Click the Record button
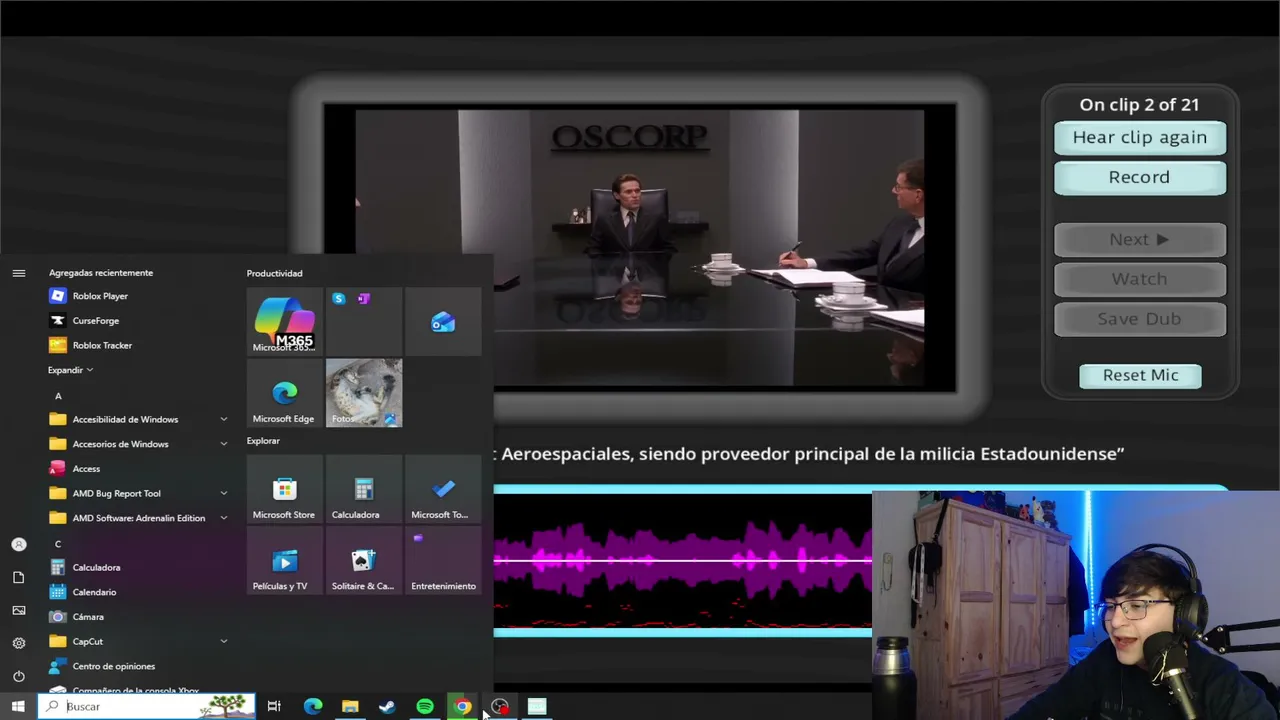 [1140, 177]
